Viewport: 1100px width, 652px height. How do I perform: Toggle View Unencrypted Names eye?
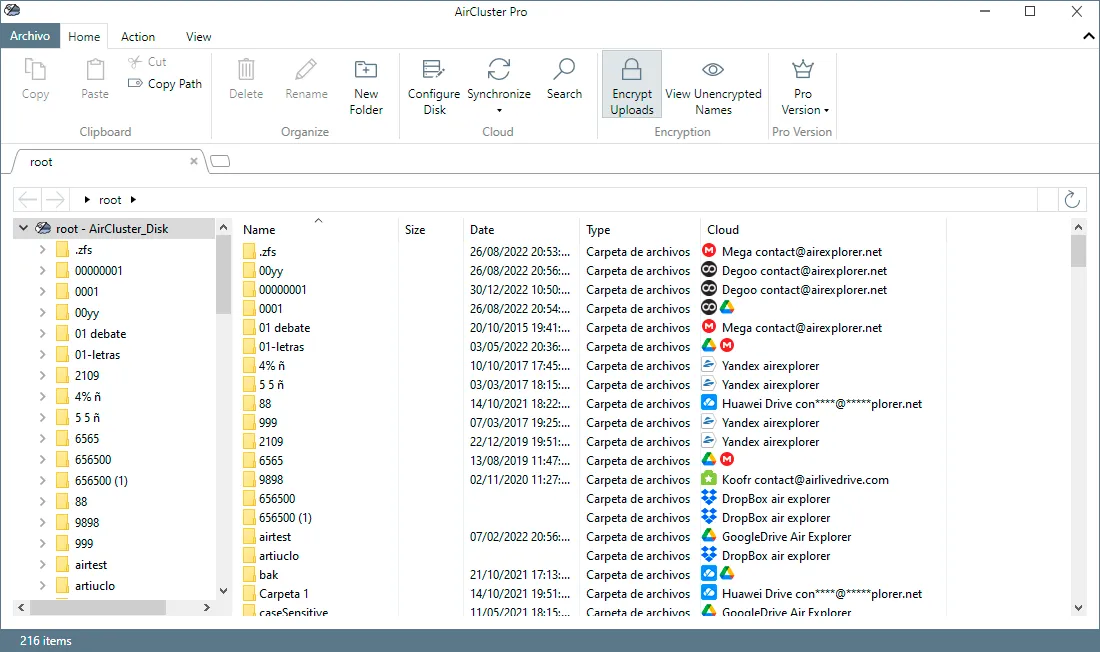point(713,69)
